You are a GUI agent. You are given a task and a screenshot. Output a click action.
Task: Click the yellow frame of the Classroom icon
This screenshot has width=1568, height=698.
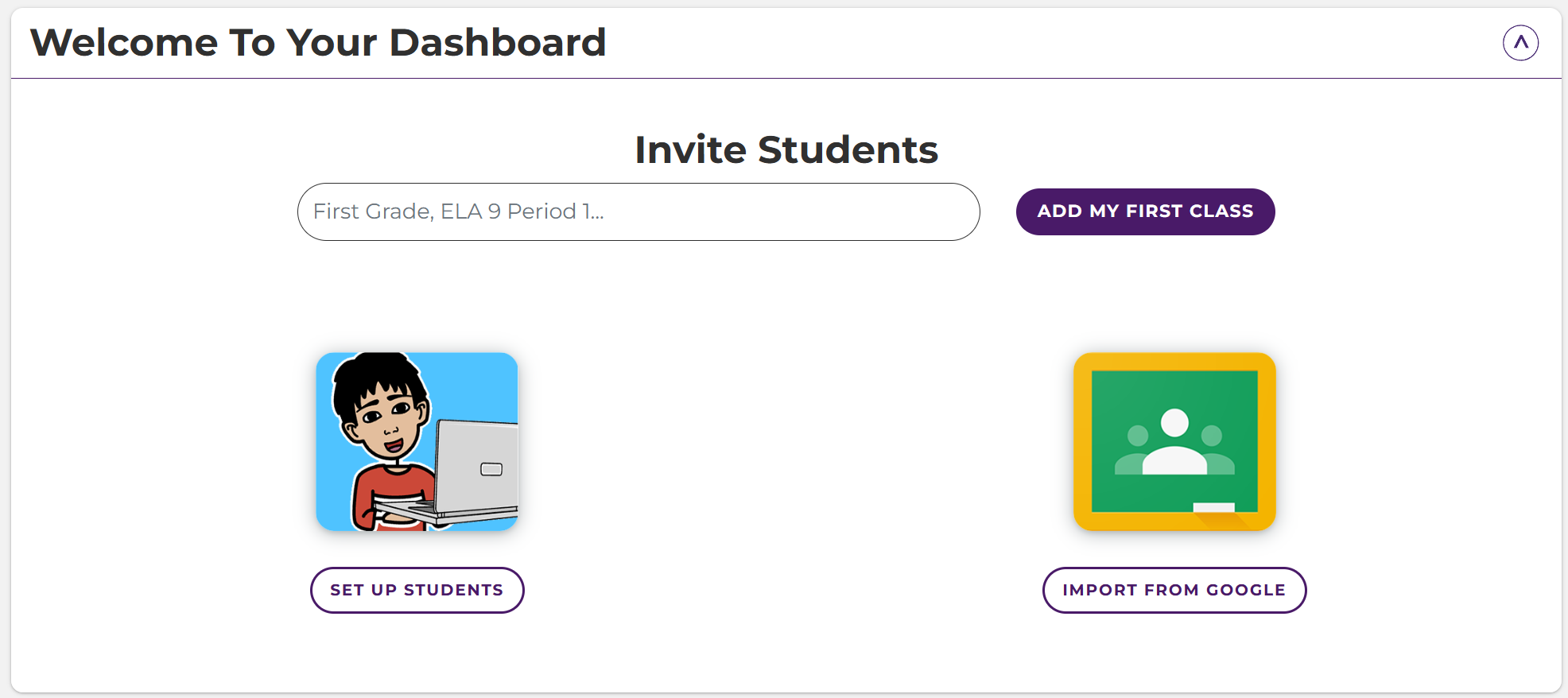pos(1083,442)
